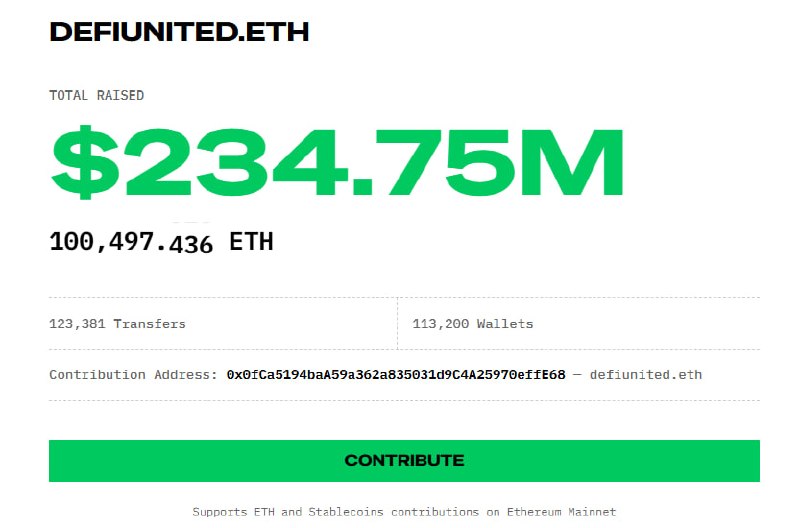Click the word Wallets in the stats row
The image size is (800, 528).
[x=505, y=324]
